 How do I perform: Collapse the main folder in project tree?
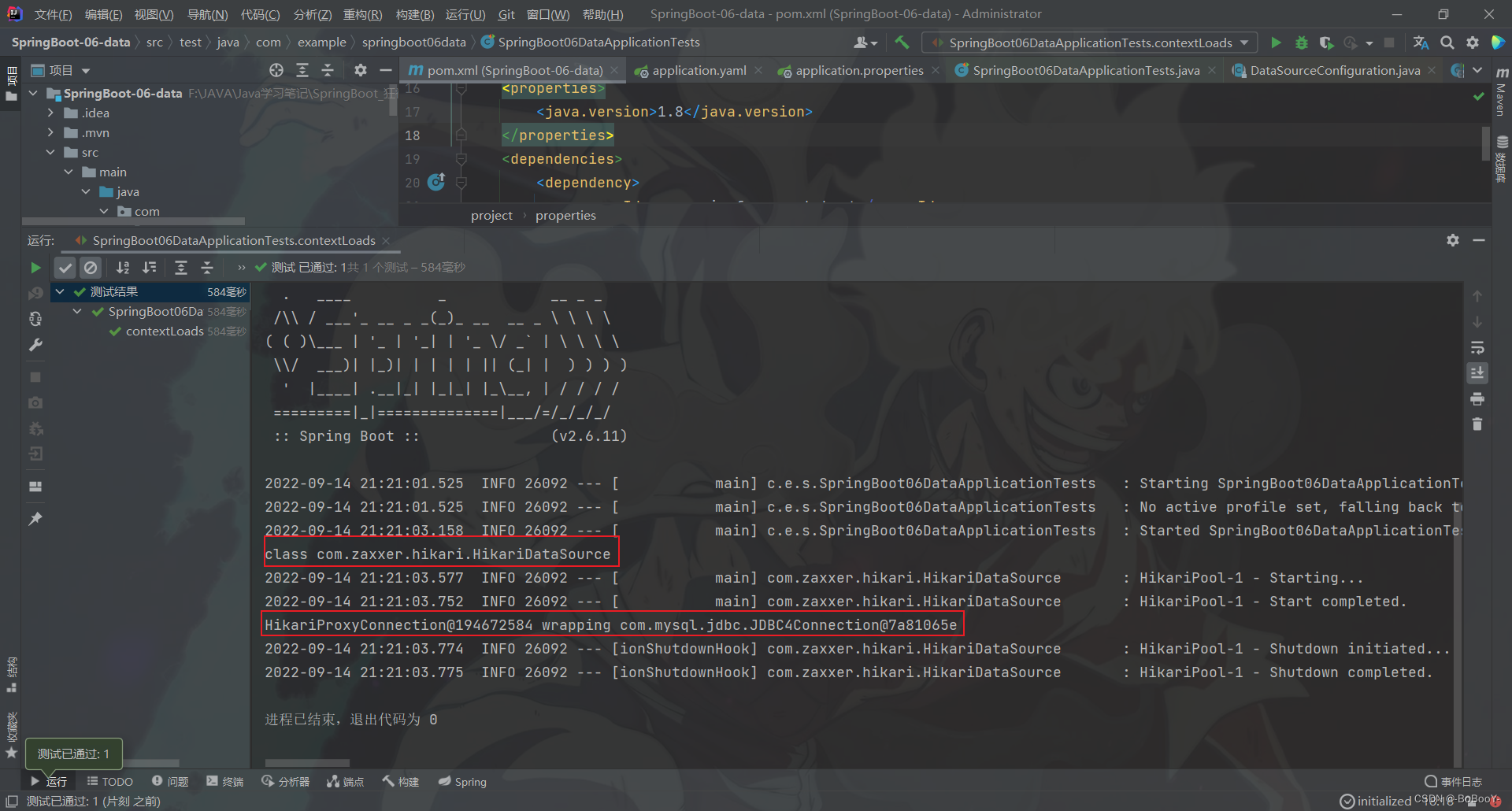(69, 172)
